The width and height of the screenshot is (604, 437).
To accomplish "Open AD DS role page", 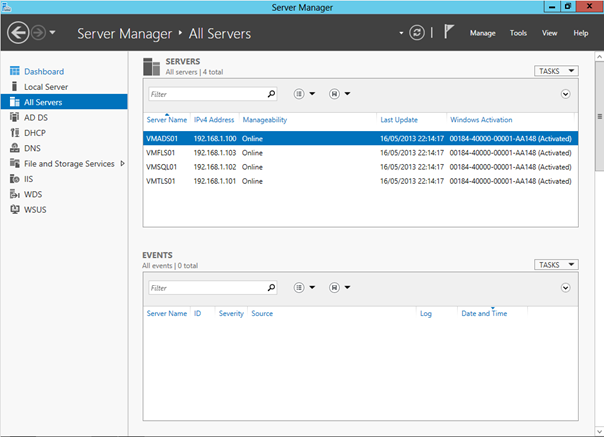I will click(x=36, y=118).
